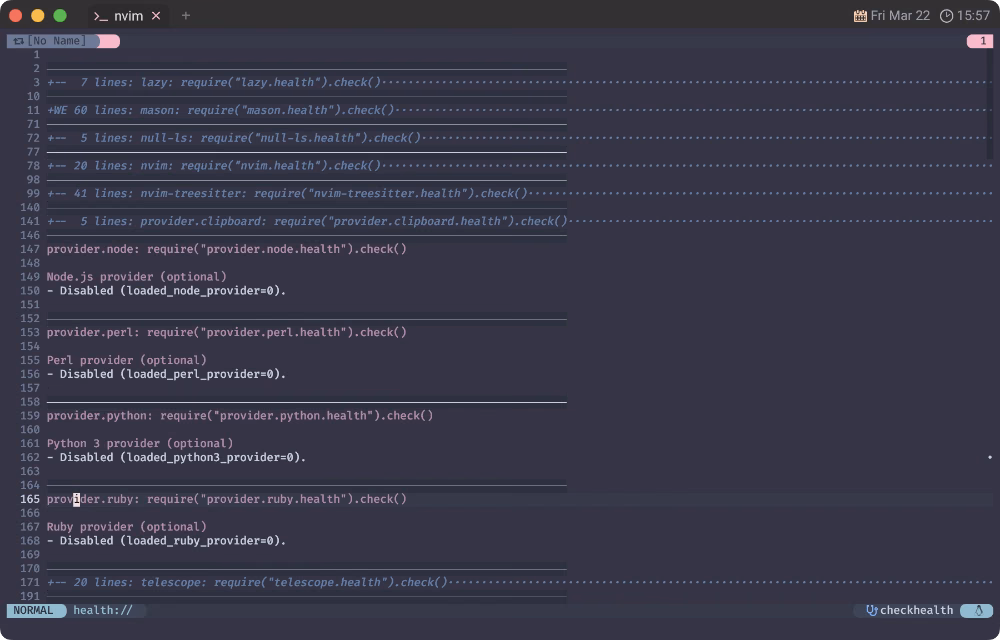Image resolution: width=1000 pixels, height=640 pixels.
Task: Click the provider.python heading line
Action: pos(240,416)
